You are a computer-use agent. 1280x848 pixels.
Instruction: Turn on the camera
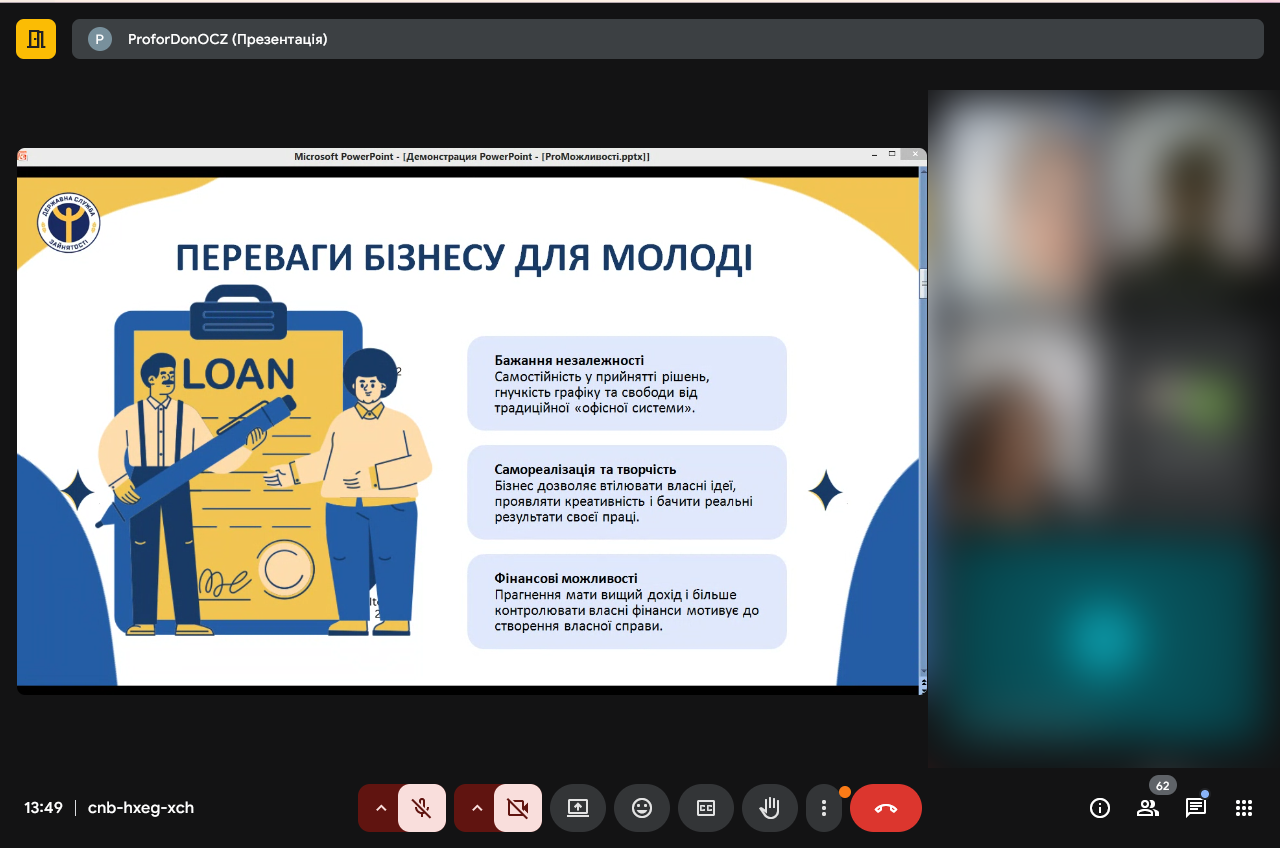517,808
